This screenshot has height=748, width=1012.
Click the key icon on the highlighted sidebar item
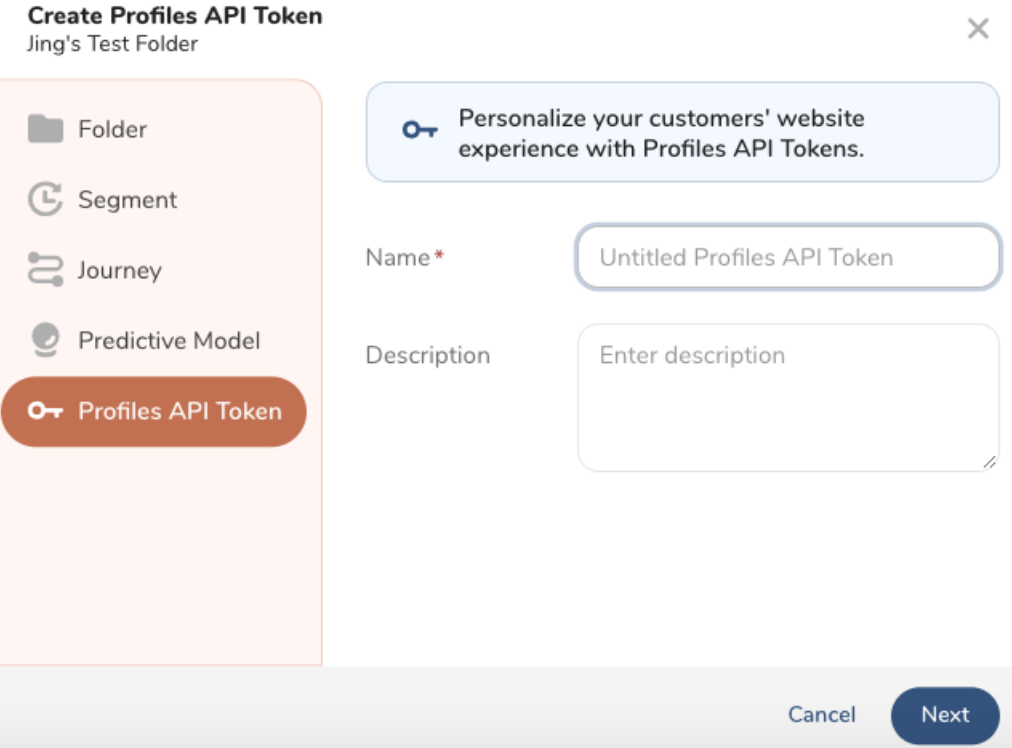(x=45, y=411)
